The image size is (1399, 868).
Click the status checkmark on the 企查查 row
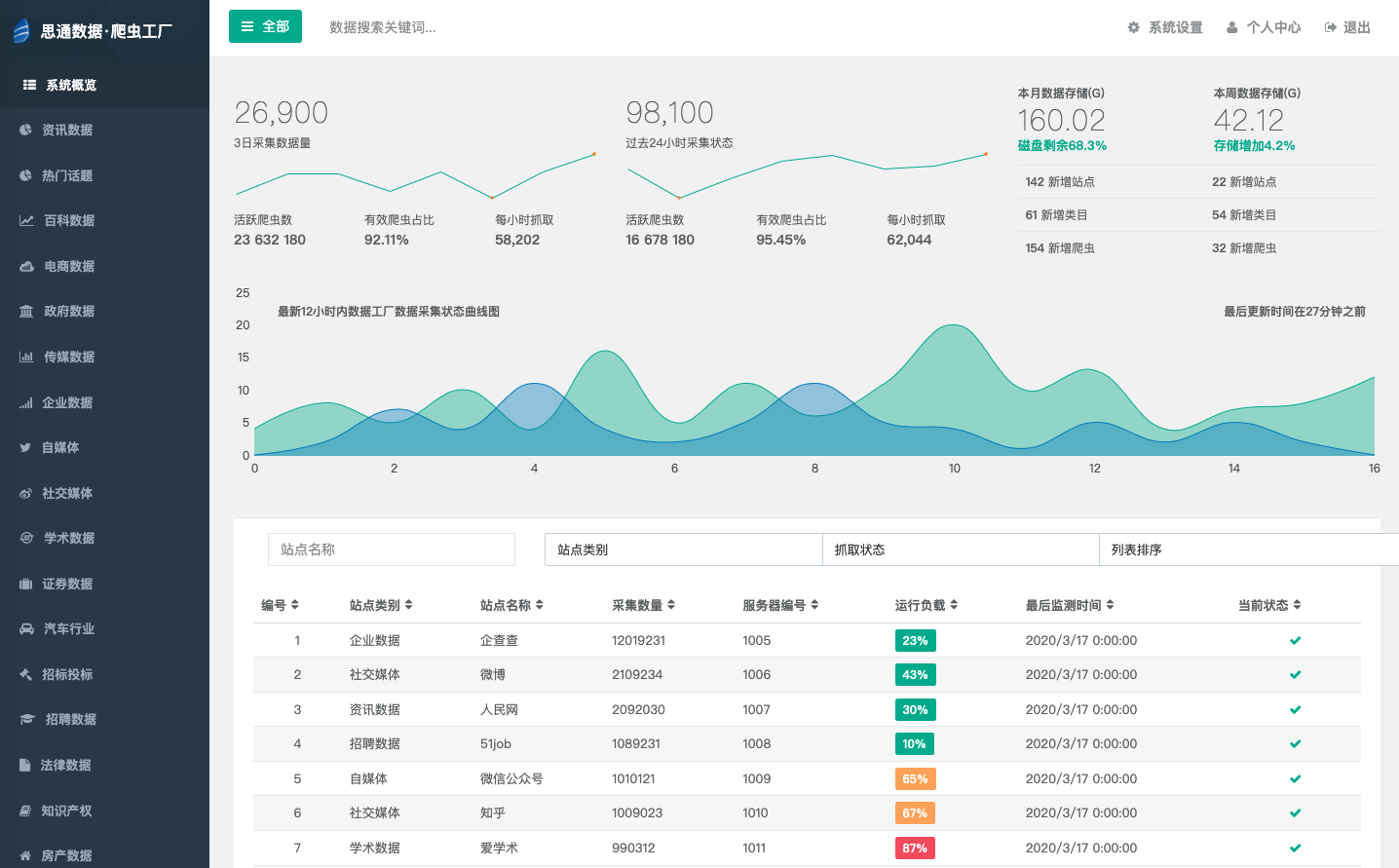coord(1295,640)
